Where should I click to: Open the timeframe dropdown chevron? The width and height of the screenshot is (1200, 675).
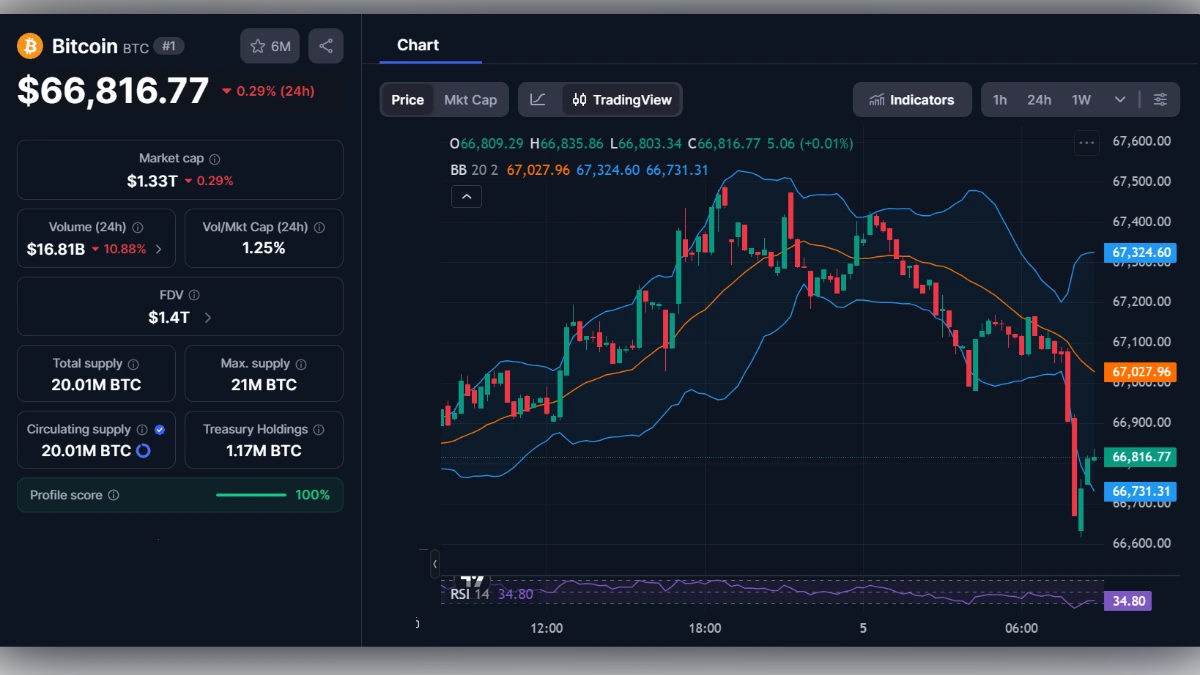pos(1119,99)
